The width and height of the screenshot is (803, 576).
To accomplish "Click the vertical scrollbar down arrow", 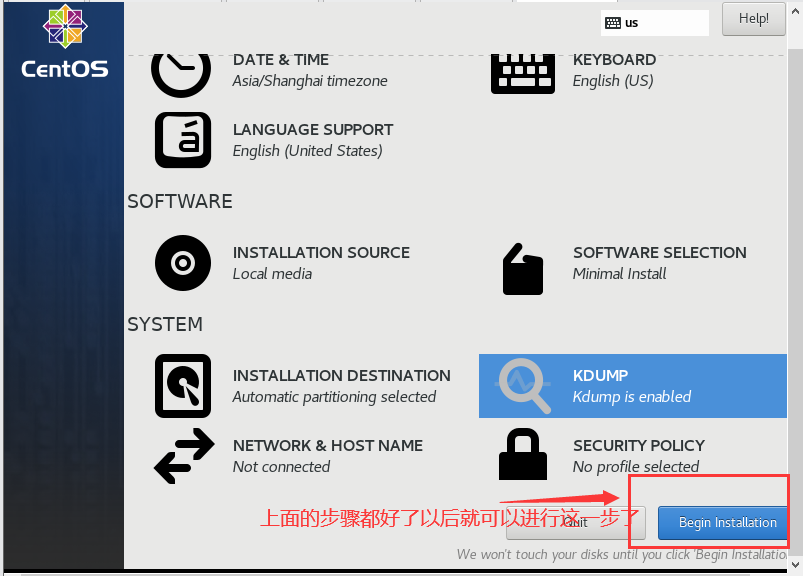I will click(795, 565).
